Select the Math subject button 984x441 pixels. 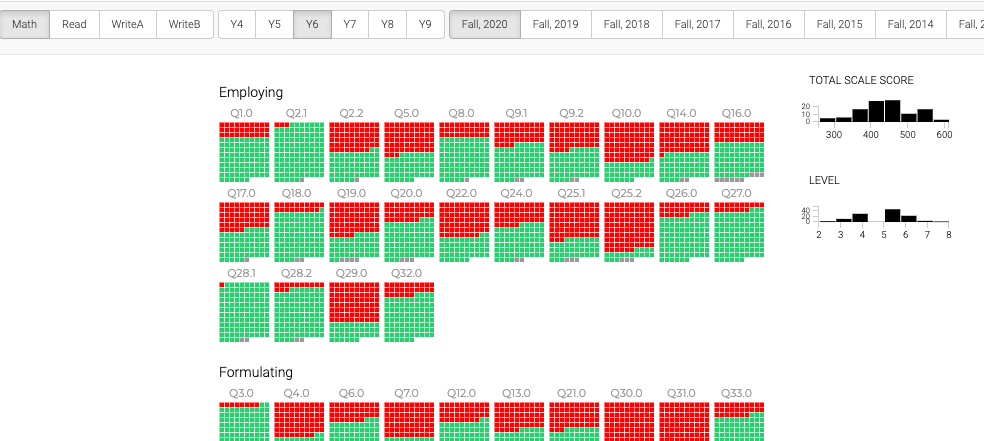pos(24,24)
